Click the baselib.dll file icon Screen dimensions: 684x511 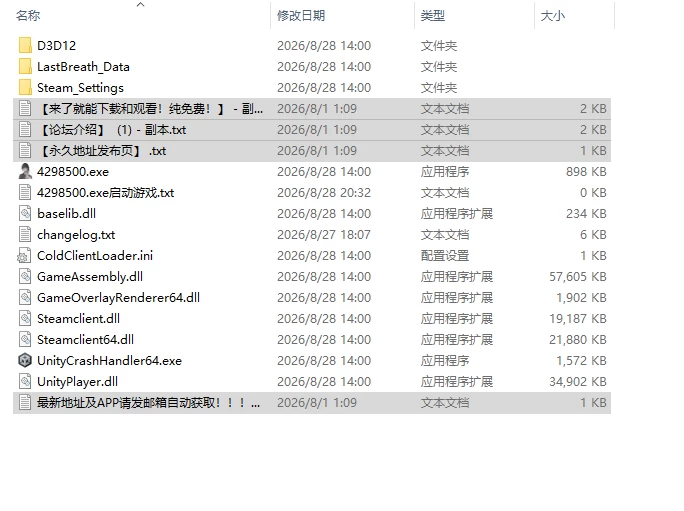click(25, 213)
